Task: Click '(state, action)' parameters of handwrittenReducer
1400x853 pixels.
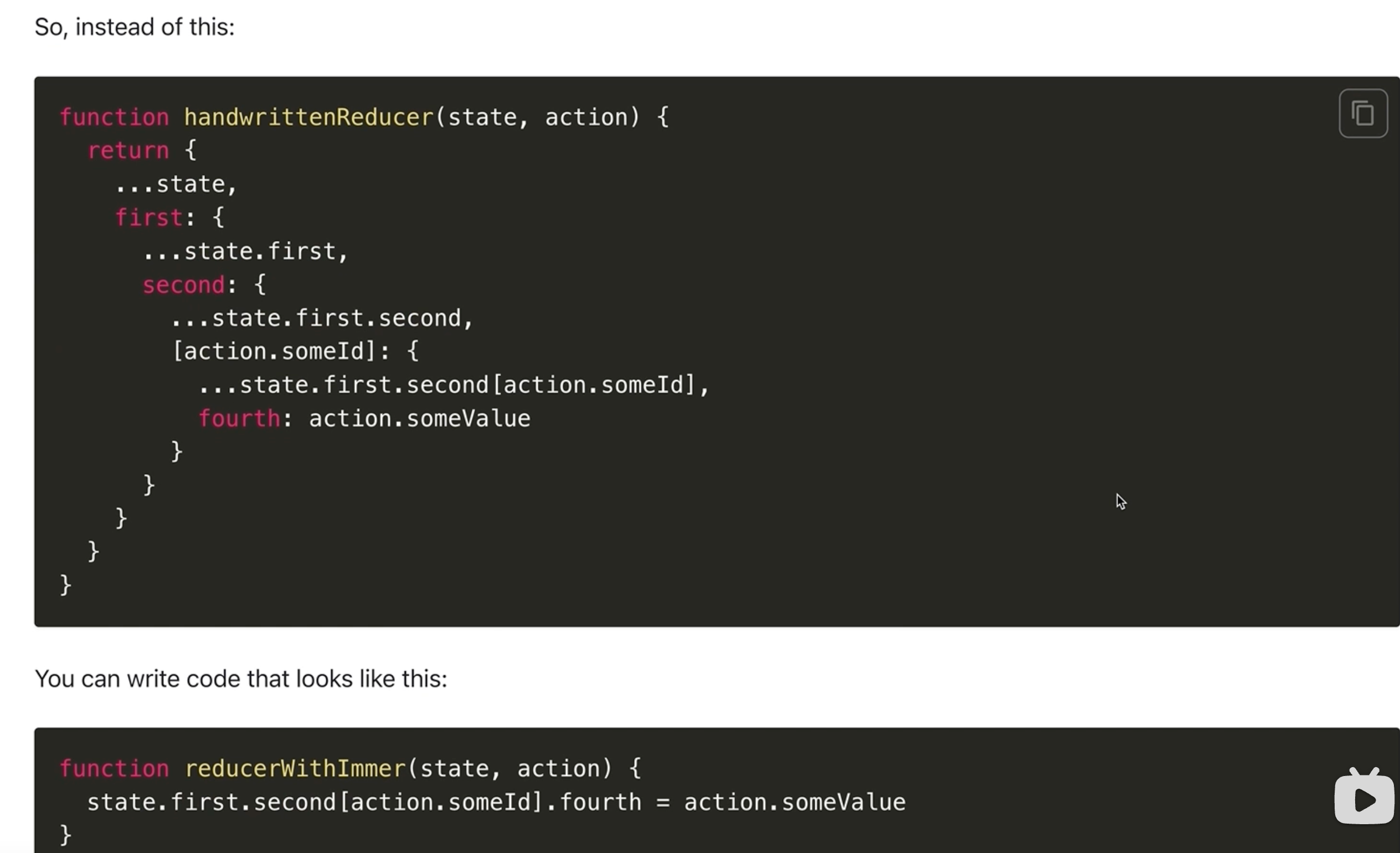Action: click(x=538, y=117)
